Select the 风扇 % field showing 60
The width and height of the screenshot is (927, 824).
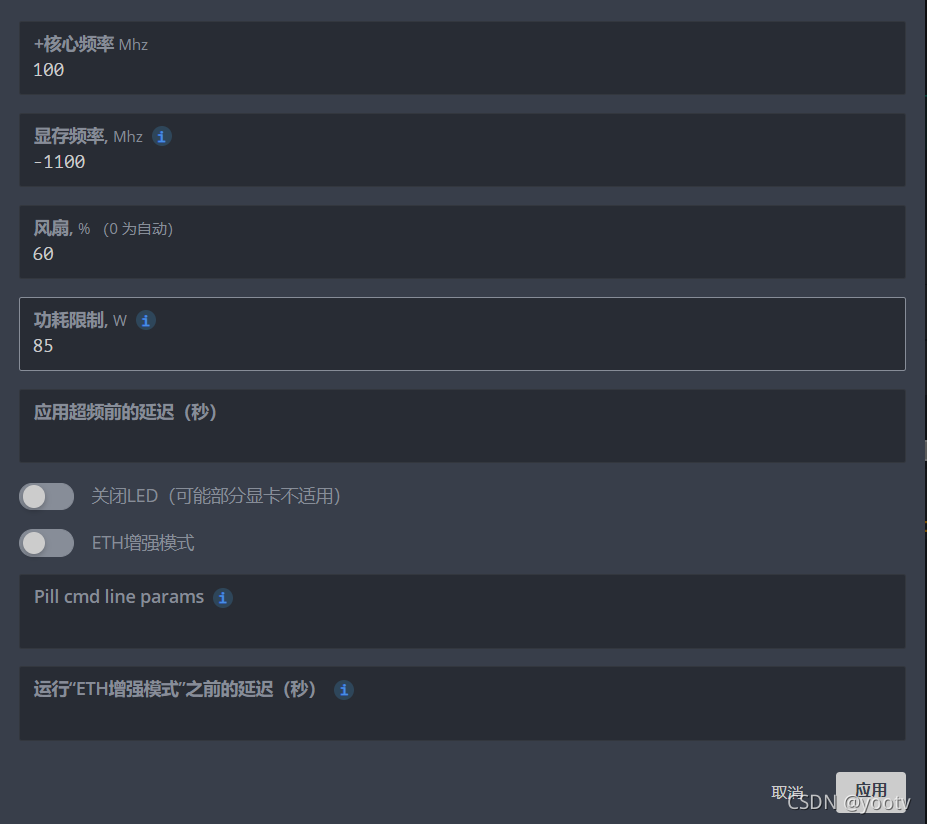[x=462, y=242]
